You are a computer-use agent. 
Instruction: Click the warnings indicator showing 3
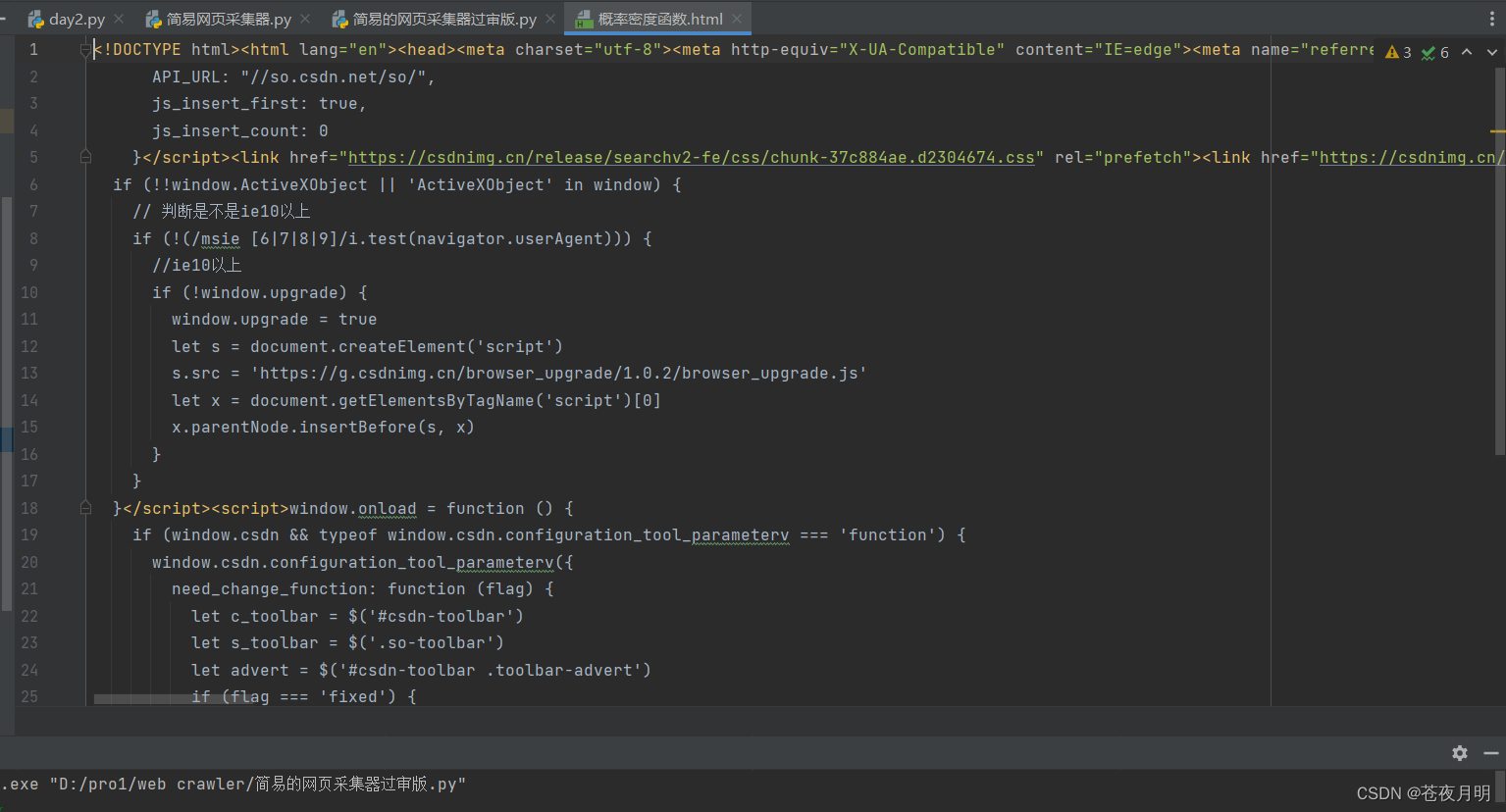click(1398, 52)
